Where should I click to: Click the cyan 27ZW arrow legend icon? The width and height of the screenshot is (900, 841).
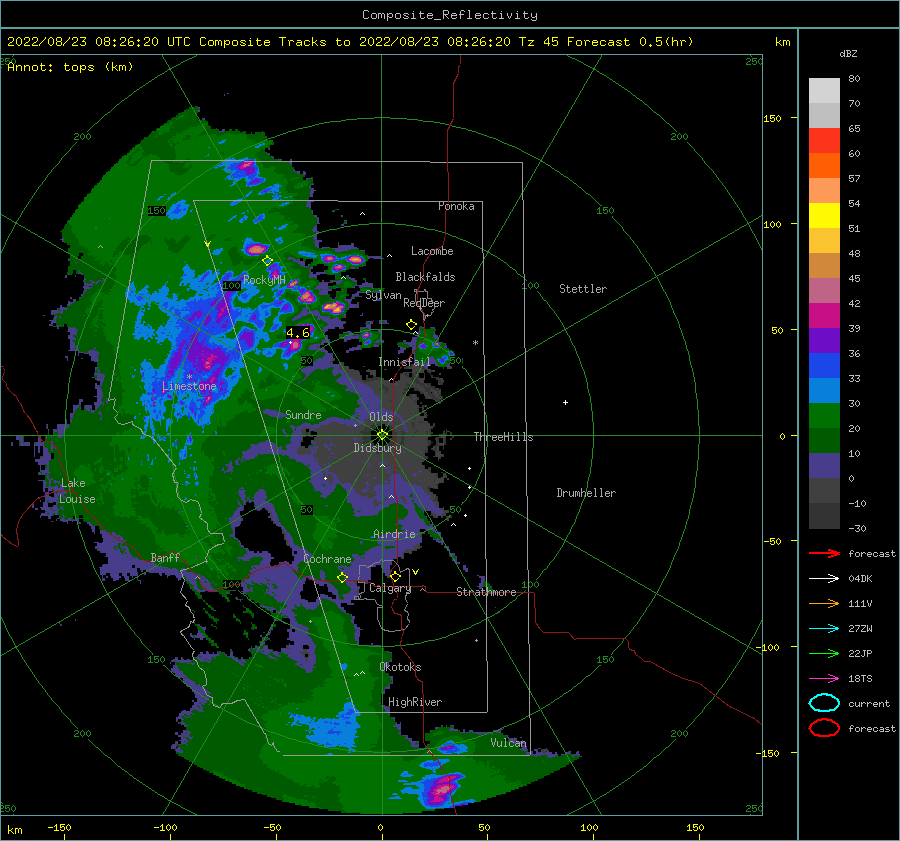coord(824,629)
